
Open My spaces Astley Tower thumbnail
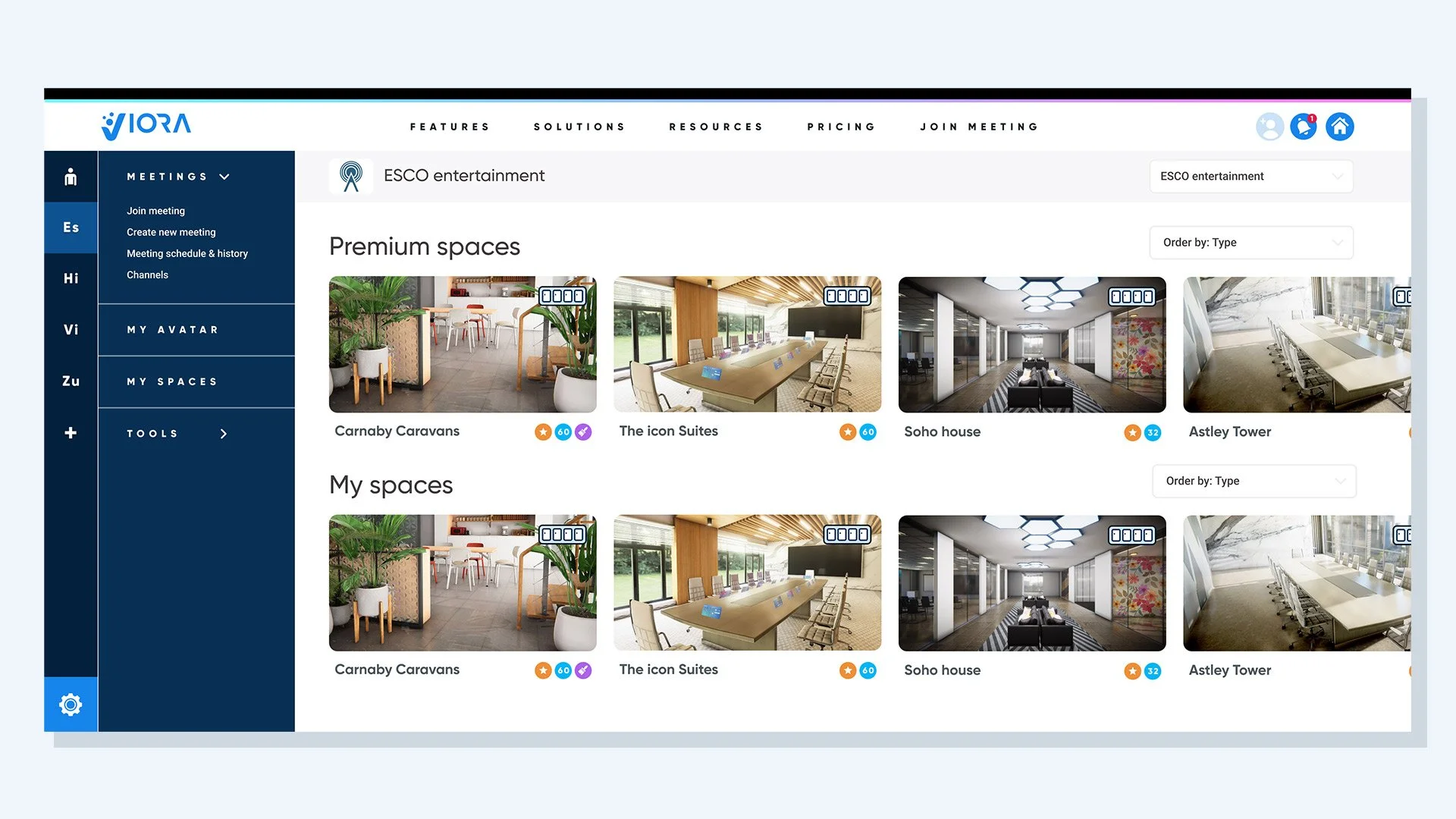tap(1297, 584)
